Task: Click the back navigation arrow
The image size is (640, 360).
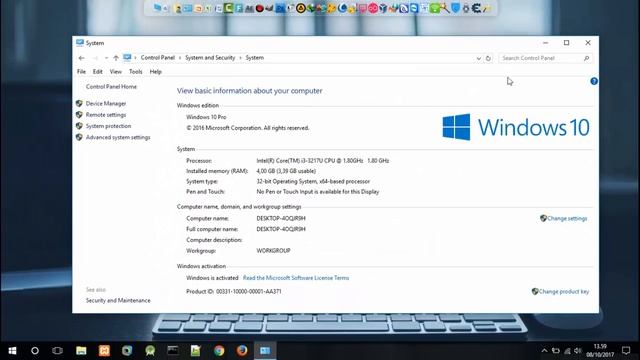Action: (82, 58)
